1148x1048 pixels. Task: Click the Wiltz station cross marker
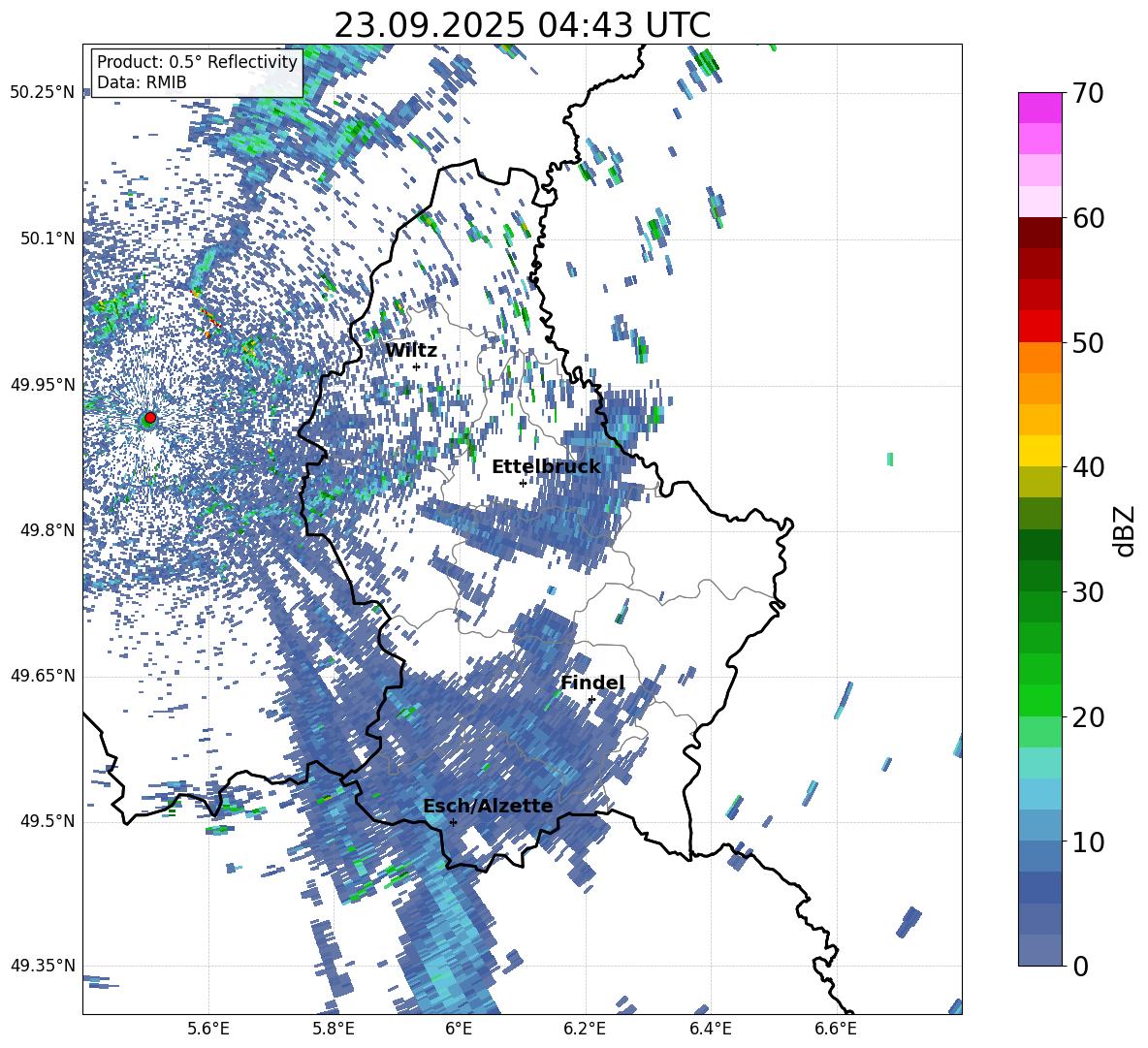[x=417, y=366]
